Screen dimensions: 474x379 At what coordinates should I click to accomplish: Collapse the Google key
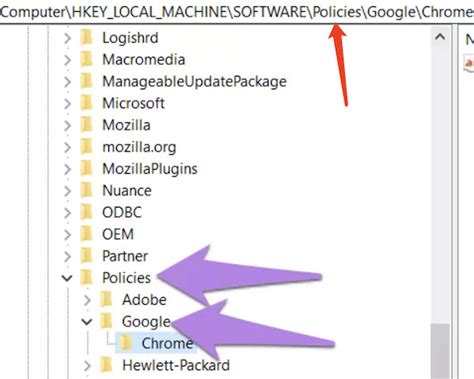pyautogui.click(x=87, y=322)
